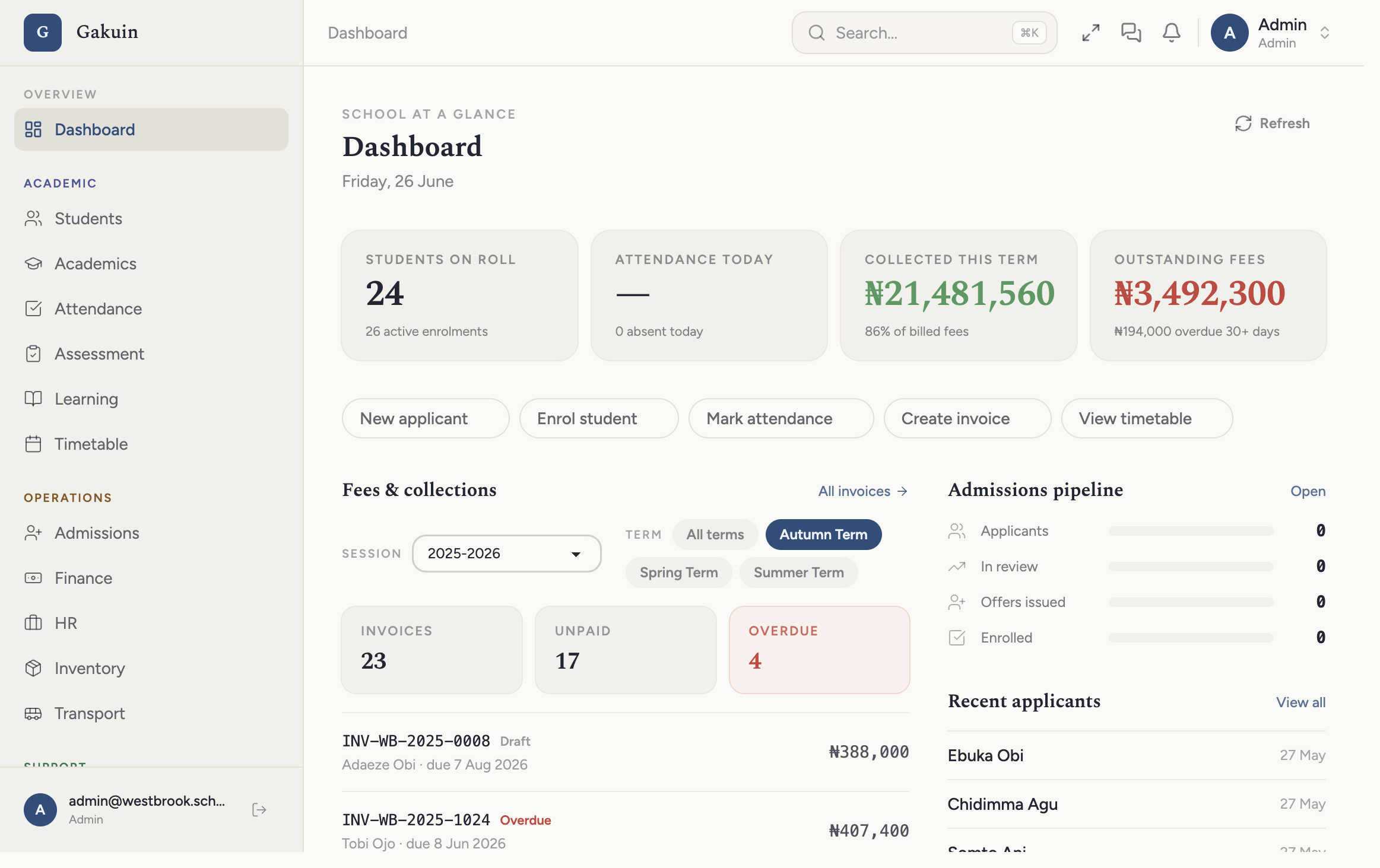The width and height of the screenshot is (1380, 868).
Task: Expand the Admin account menu chevron
Action: coord(1324,33)
